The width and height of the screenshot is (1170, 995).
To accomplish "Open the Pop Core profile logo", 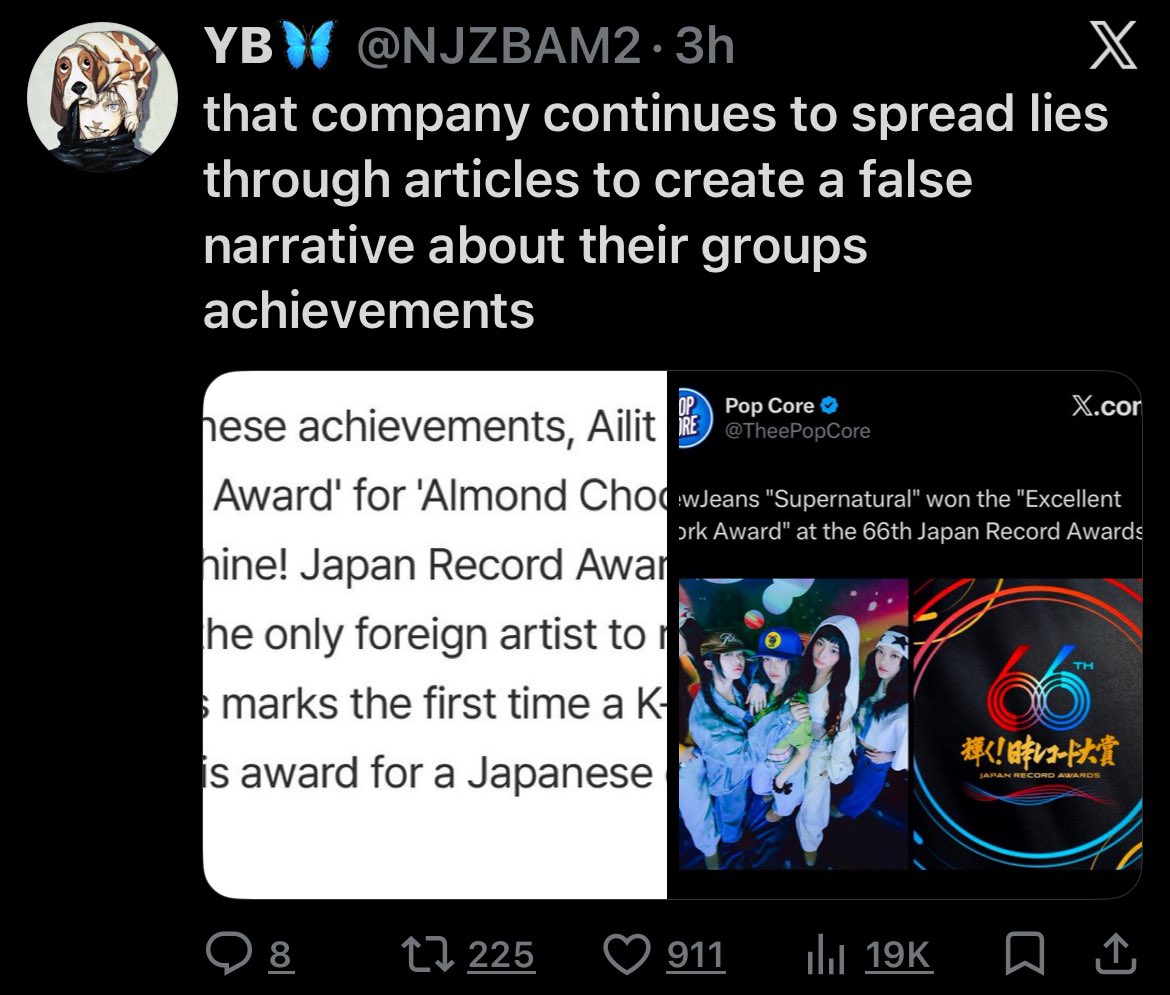I will (695, 419).
